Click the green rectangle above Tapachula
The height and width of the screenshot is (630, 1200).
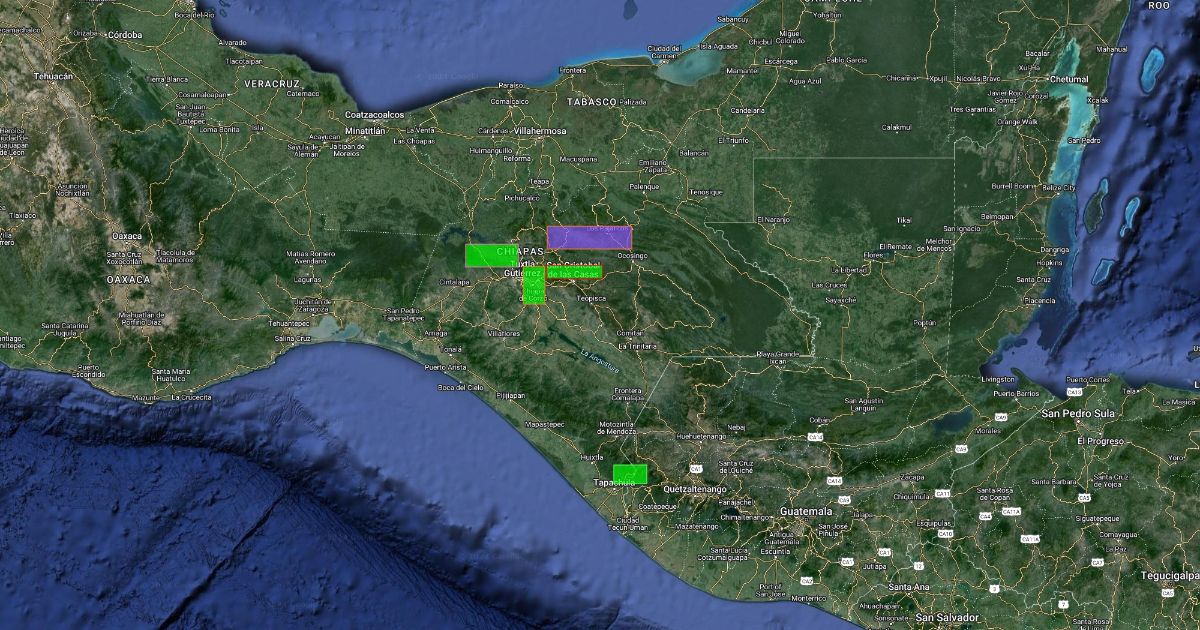coord(630,473)
